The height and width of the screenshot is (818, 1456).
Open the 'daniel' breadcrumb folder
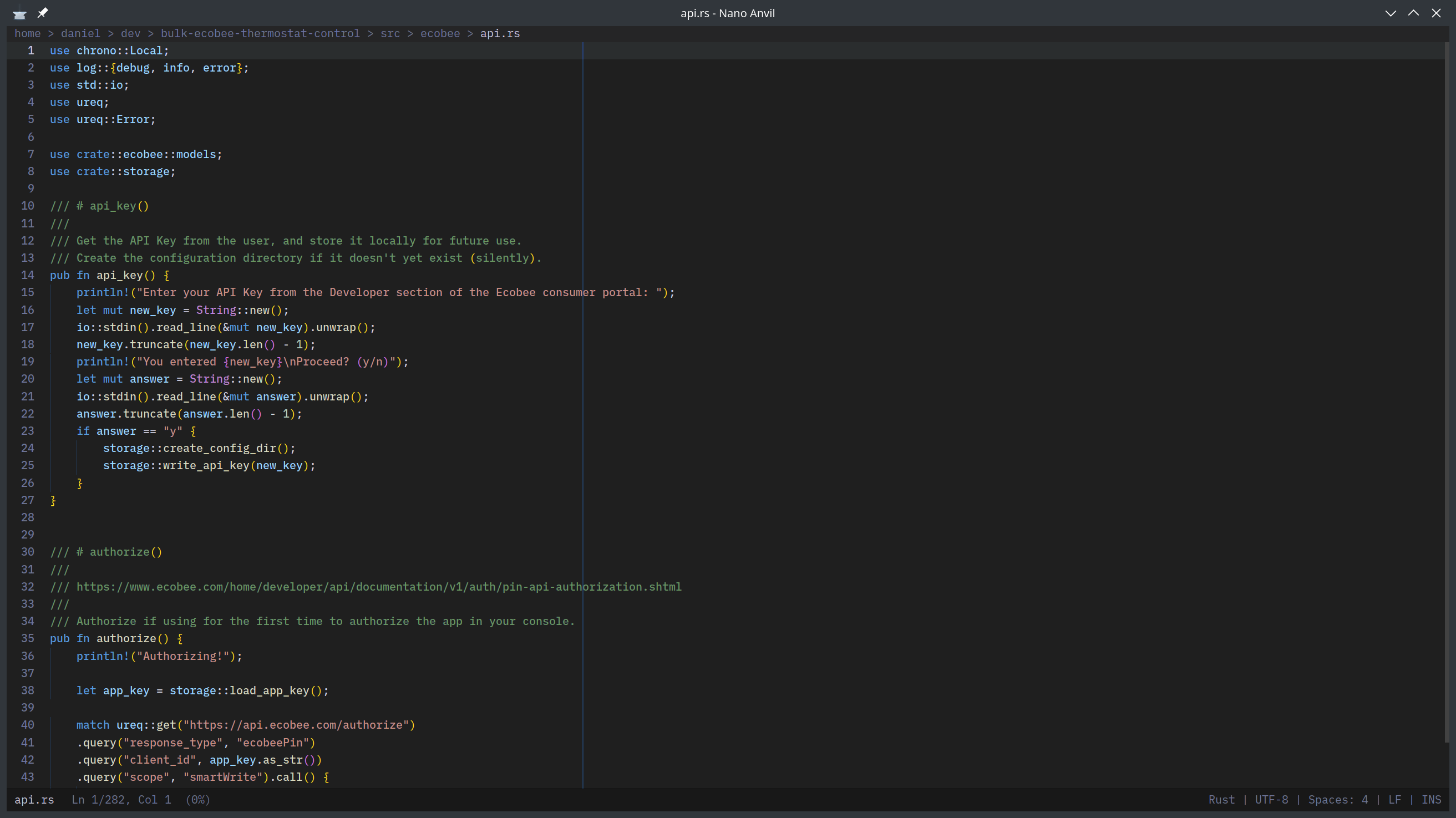pos(80,33)
